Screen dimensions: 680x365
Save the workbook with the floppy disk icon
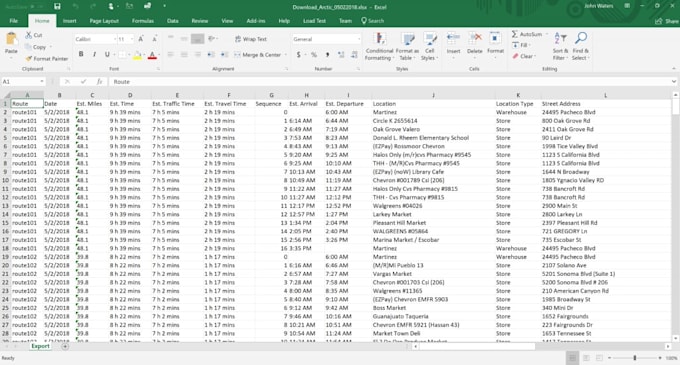click(x=57, y=7)
